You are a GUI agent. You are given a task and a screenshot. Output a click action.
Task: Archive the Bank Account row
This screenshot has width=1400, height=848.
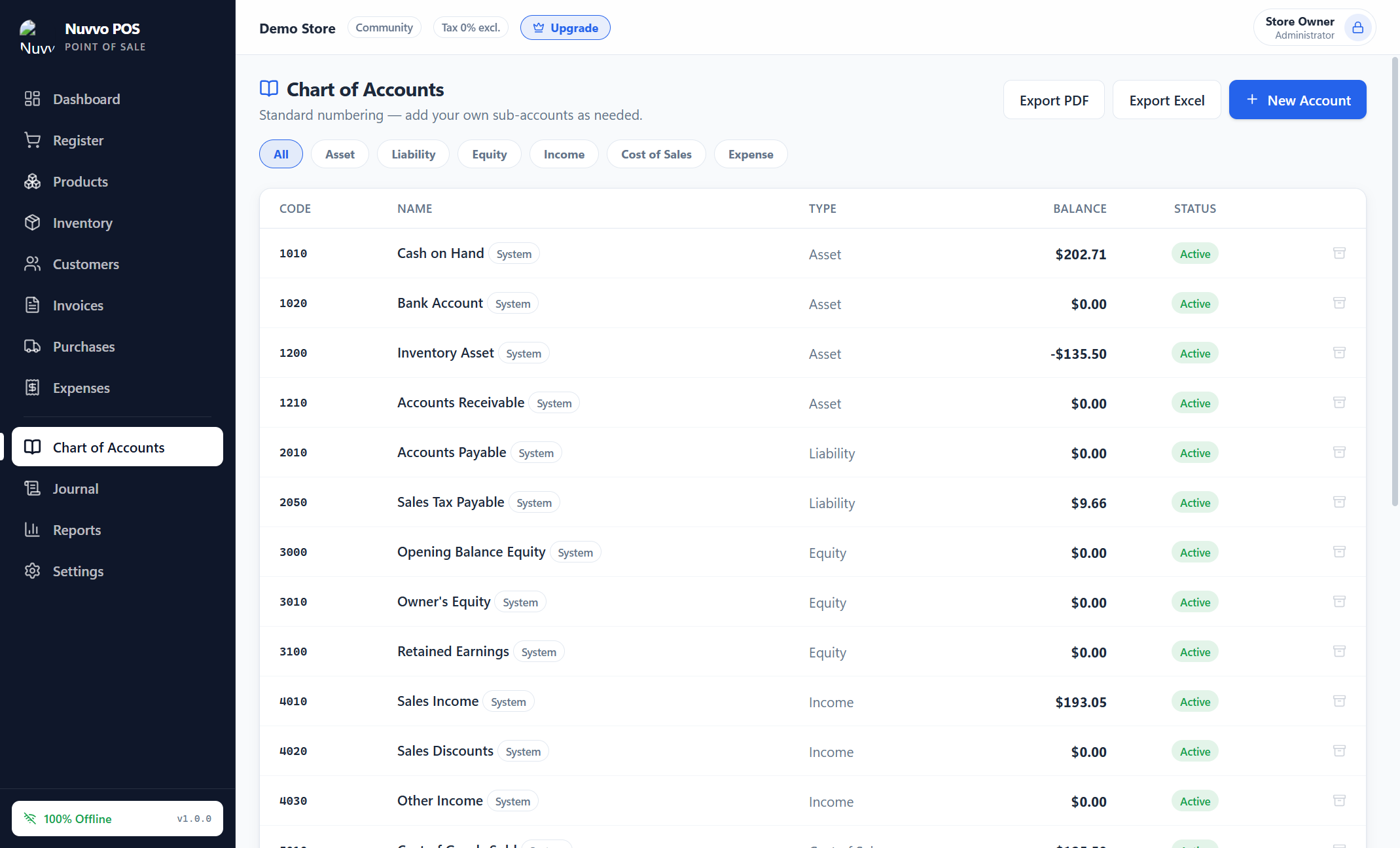pos(1339,303)
